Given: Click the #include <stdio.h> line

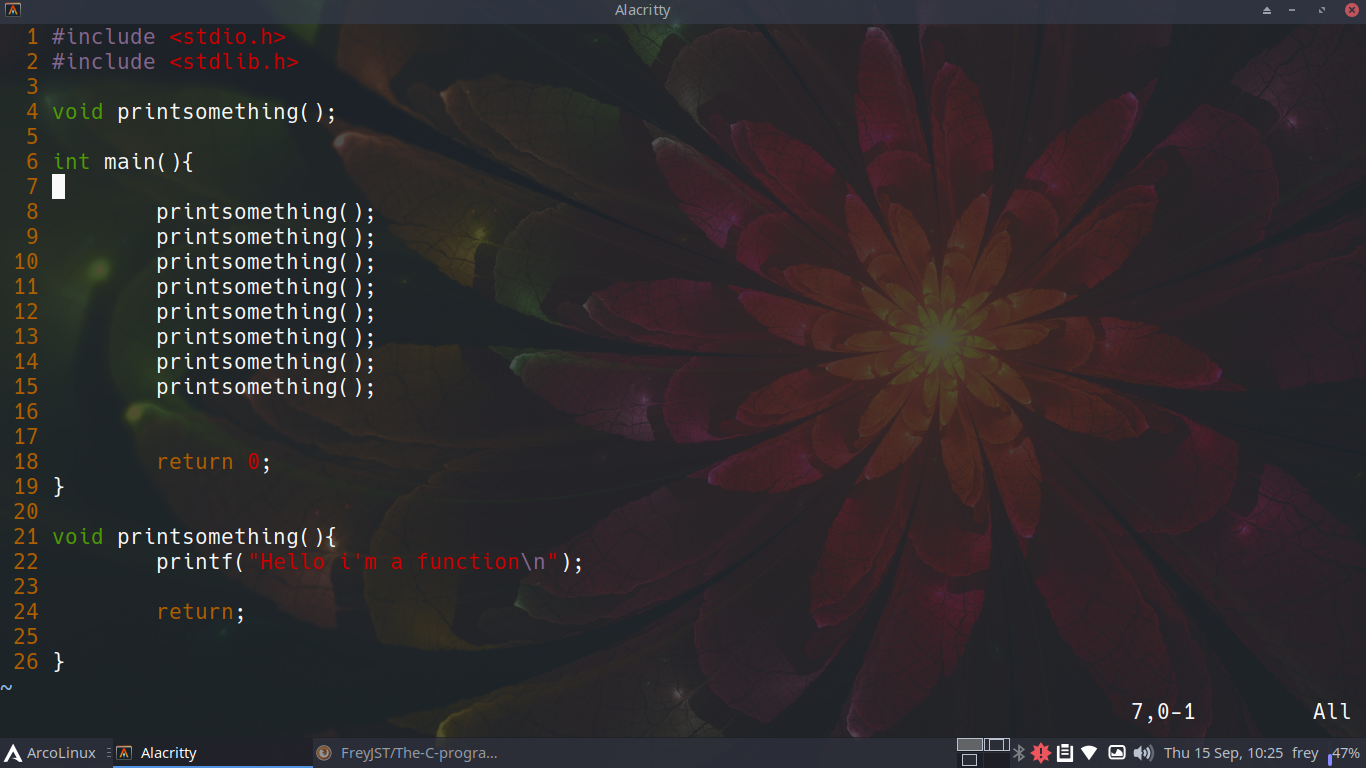Looking at the screenshot, I should (169, 37).
